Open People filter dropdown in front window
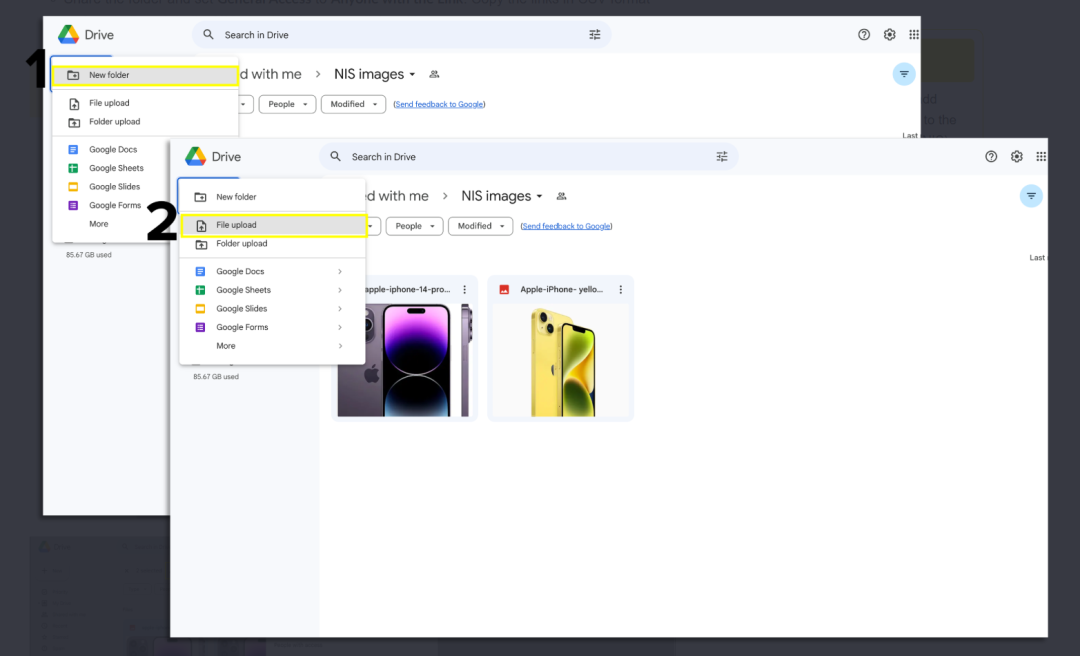The width and height of the screenshot is (1080, 656). (x=415, y=226)
